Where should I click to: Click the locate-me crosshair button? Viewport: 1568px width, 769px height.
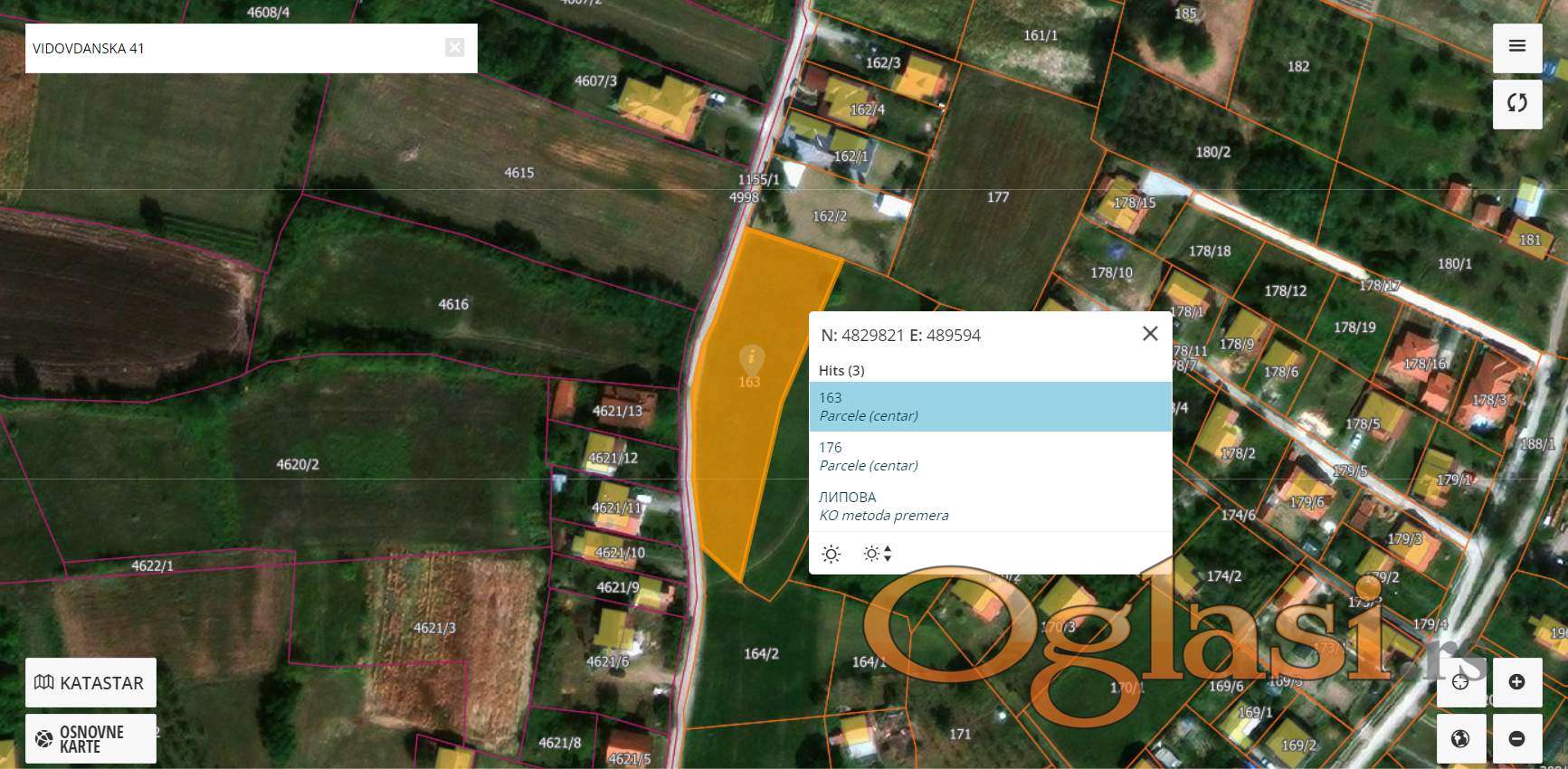click(x=1460, y=682)
